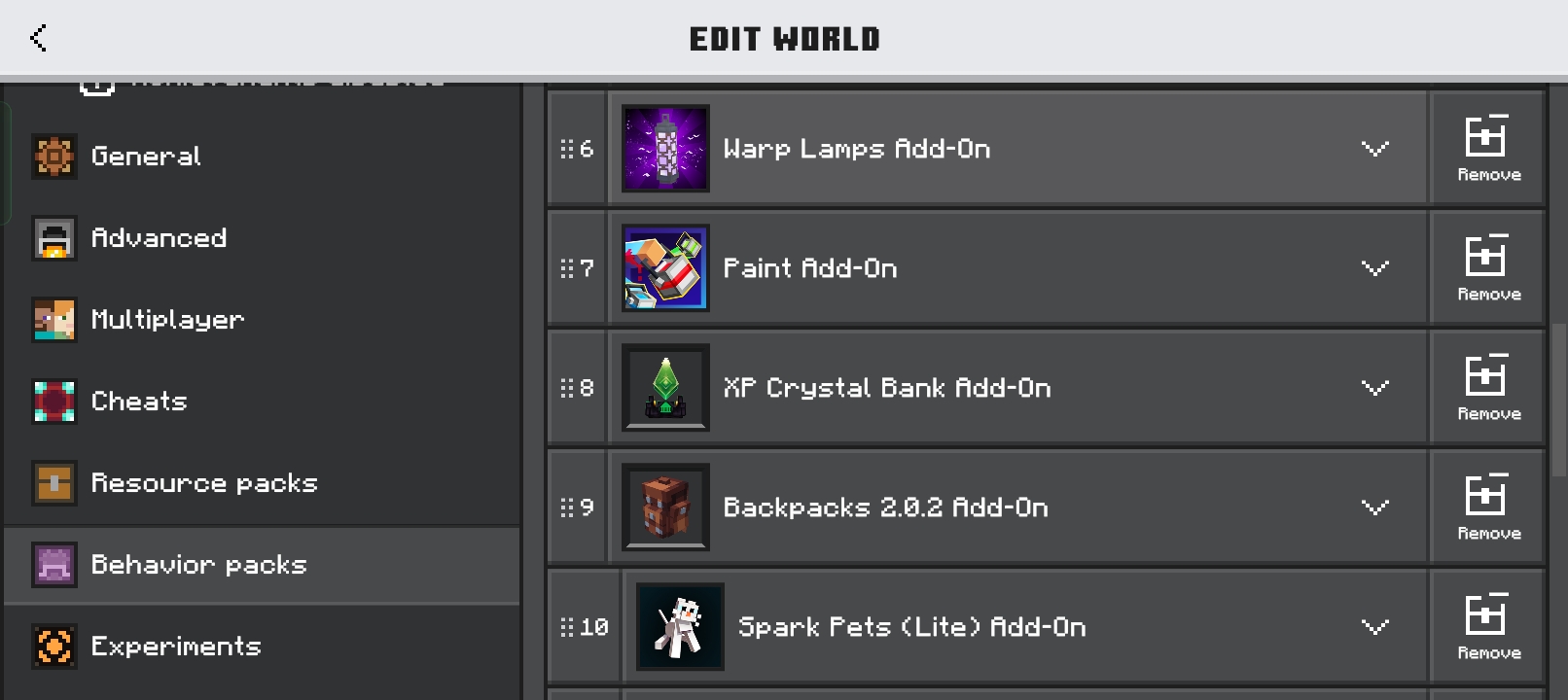Remove the Spark Pets (Lite) Add-On
This screenshot has width=1568, height=700.
[x=1487, y=626]
